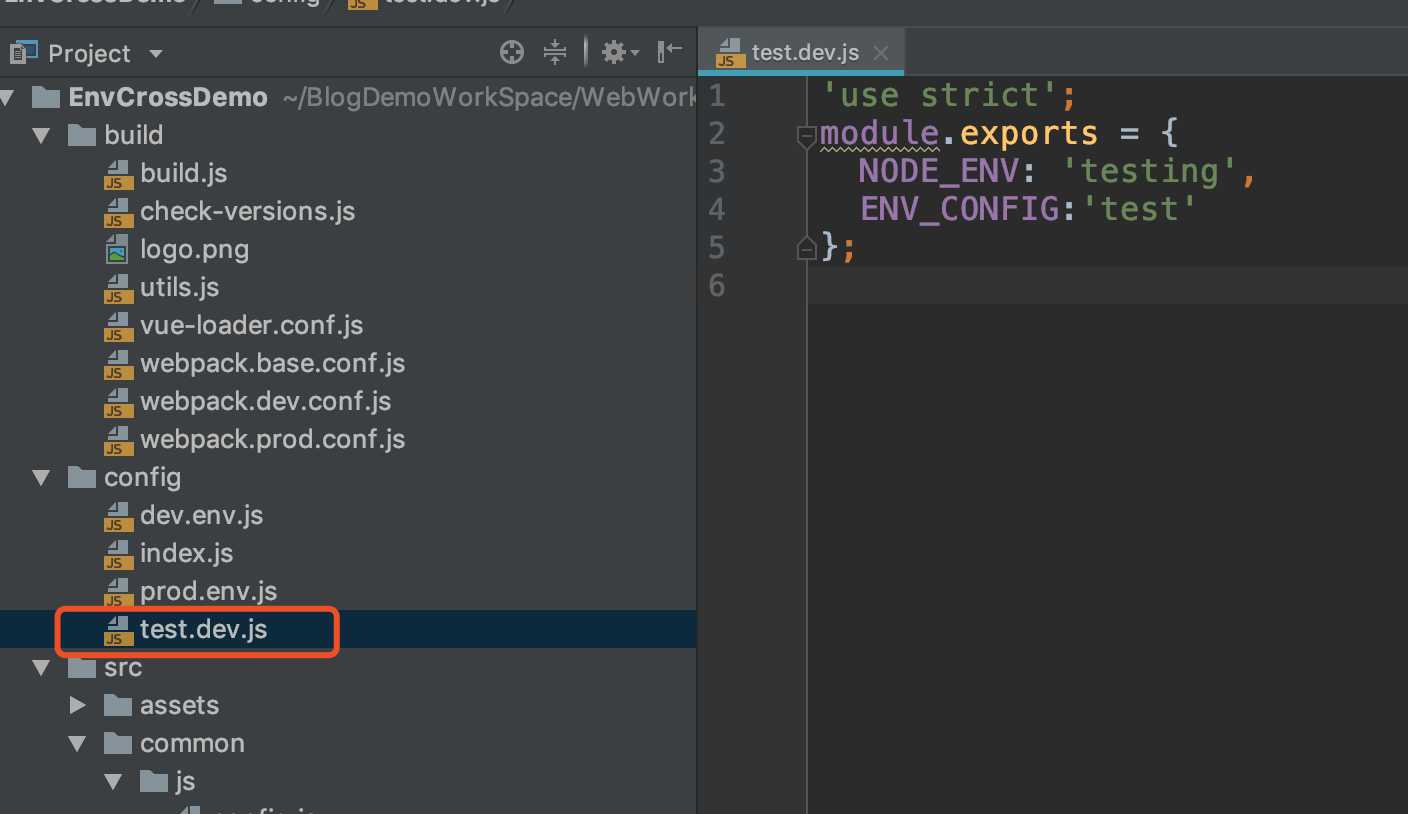
Task: Hide the Project tool window
Action: [670, 51]
